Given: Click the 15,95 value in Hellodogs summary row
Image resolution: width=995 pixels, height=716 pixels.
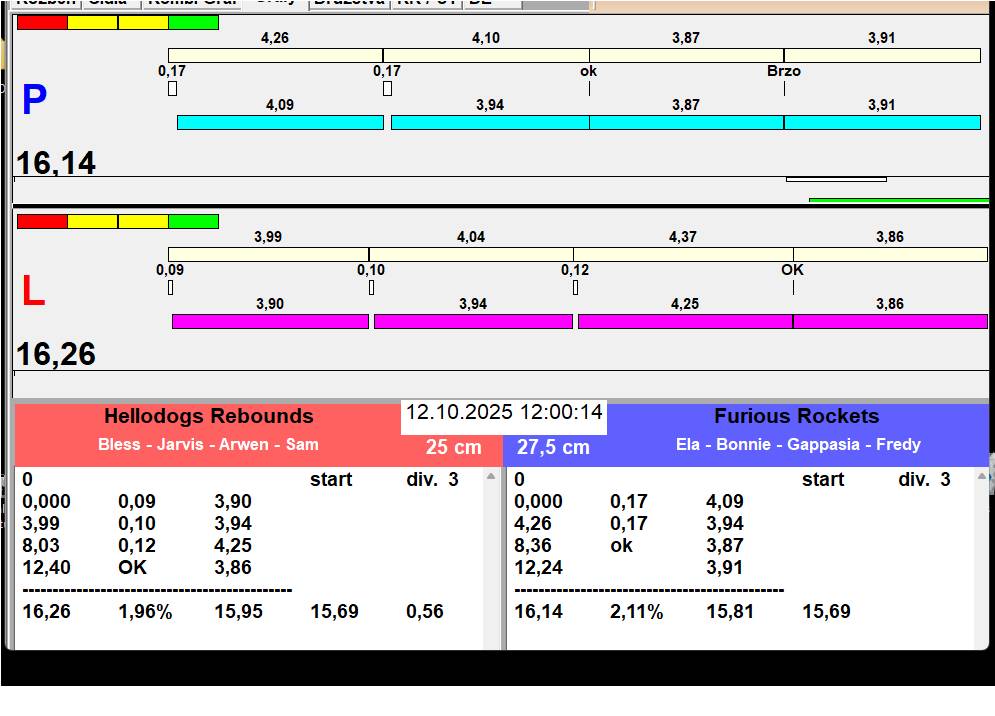Looking at the screenshot, I should pyautogui.click(x=239, y=612).
